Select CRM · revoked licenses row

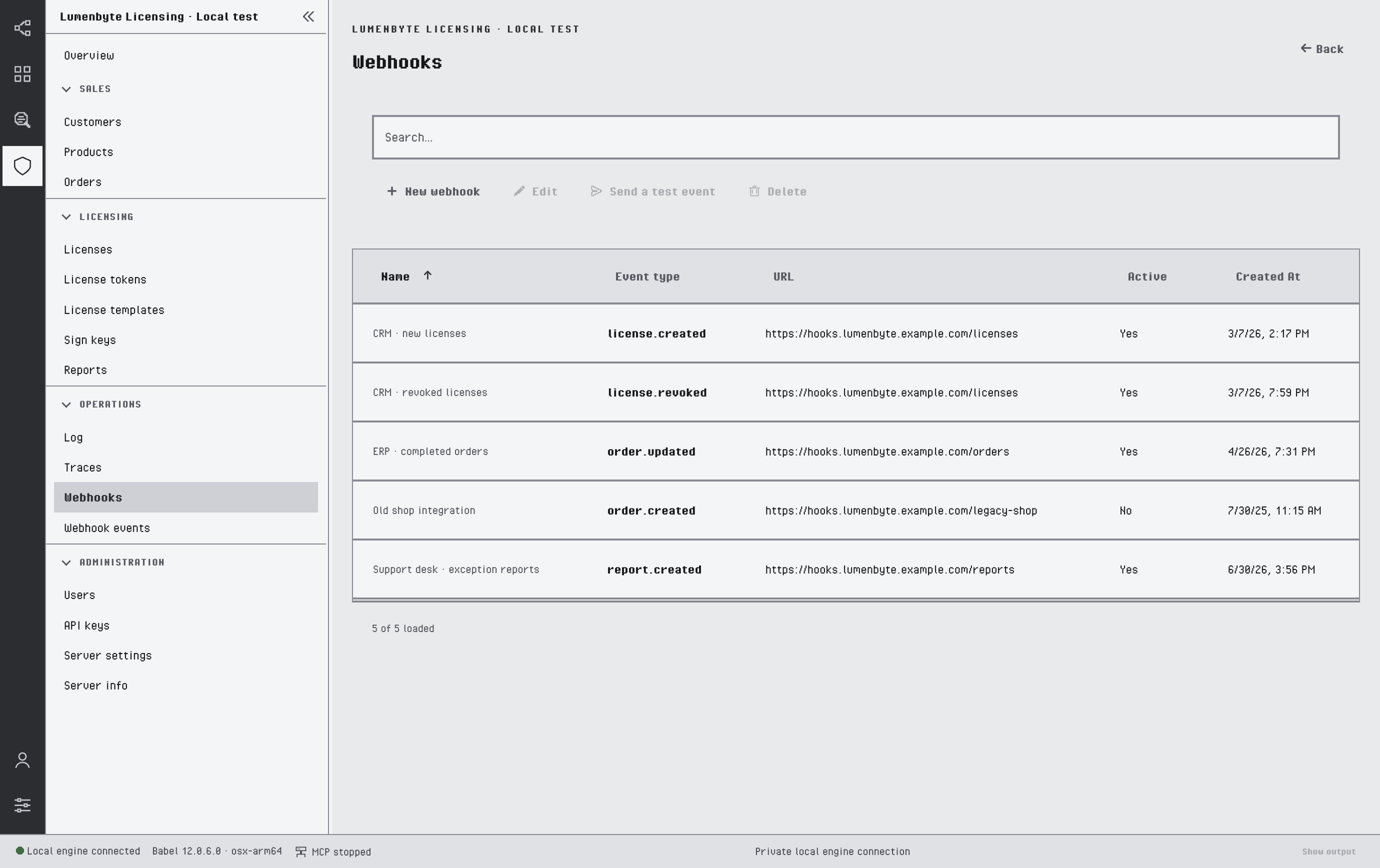(855, 392)
